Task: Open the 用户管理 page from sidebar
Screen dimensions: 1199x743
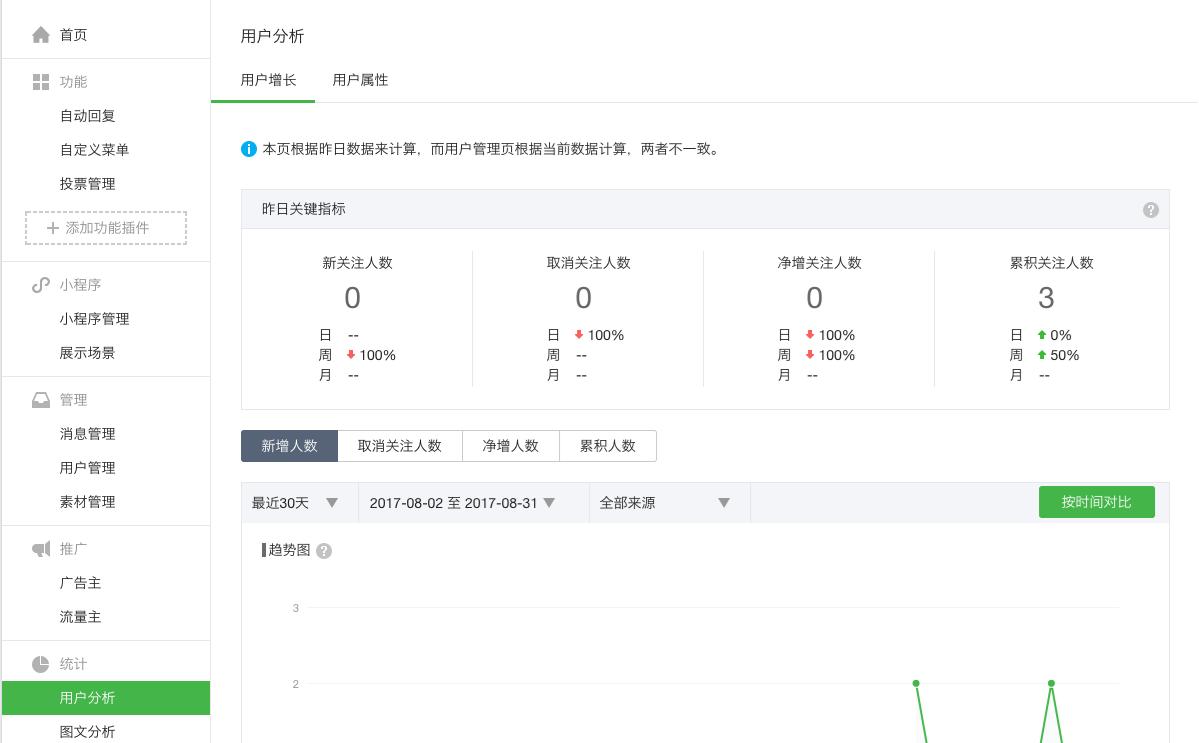Action: [x=87, y=467]
